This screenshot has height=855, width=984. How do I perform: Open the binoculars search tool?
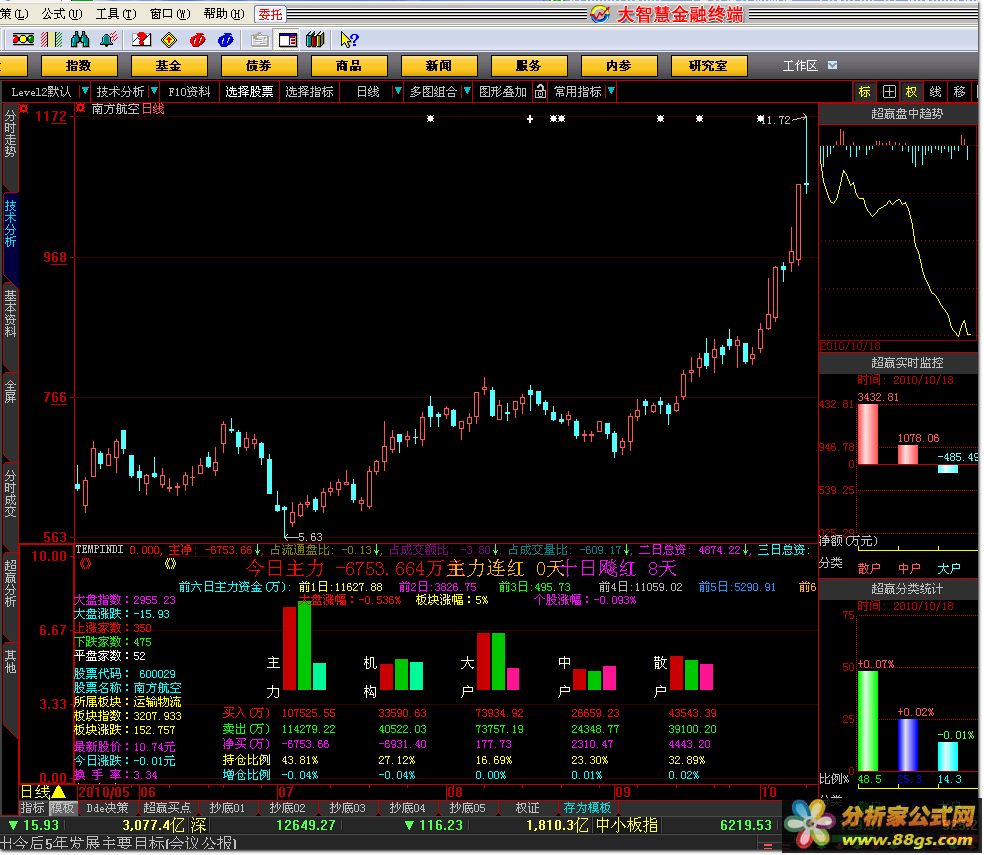80,40
